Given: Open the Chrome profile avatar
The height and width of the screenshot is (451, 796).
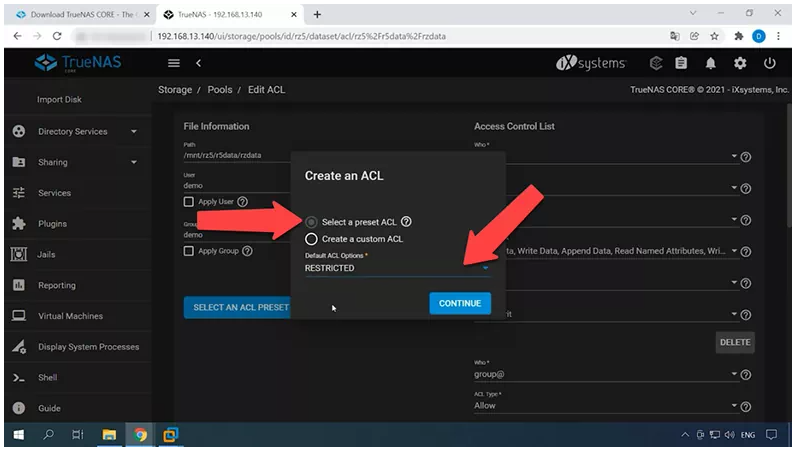Looking at the screenshot, I should point(758,36).
